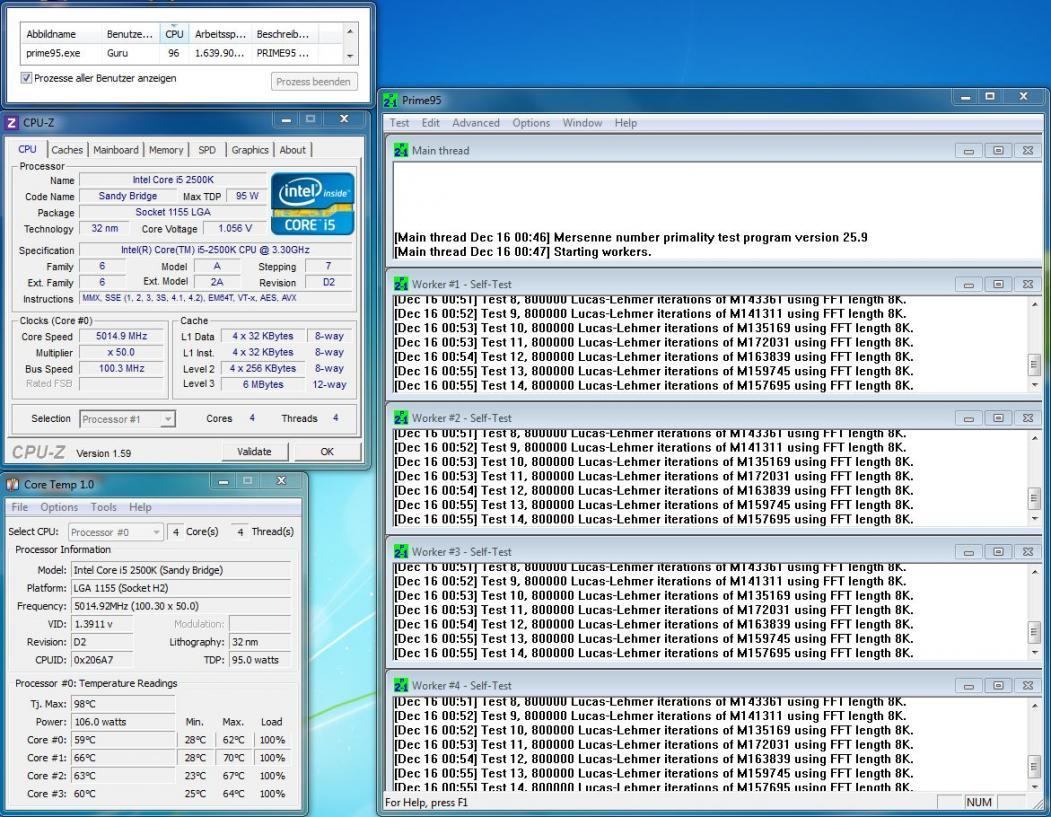Click the OK button in CPU-Z
Image resolution: width=1051 pixels, height=817 pixels.
coord(327,452)
